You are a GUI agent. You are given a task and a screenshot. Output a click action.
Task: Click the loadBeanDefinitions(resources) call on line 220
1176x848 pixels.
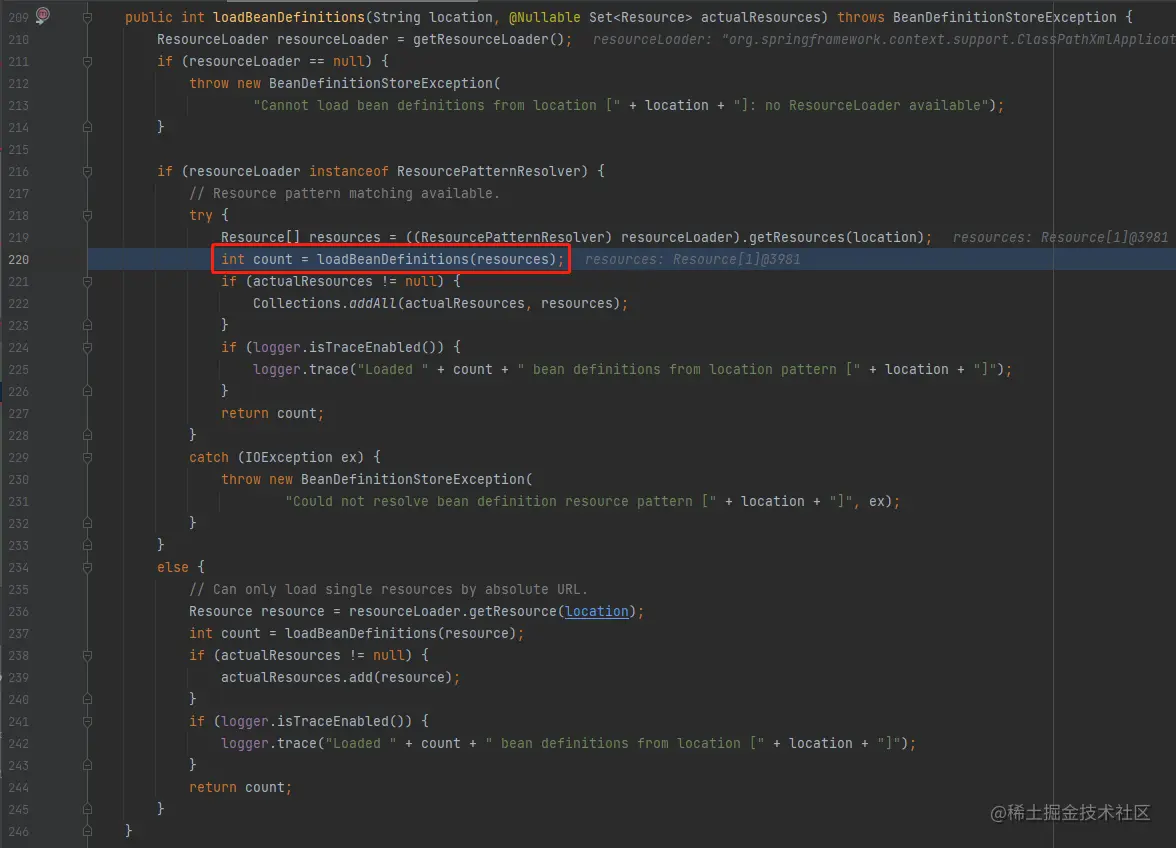(x=436, y=259)
